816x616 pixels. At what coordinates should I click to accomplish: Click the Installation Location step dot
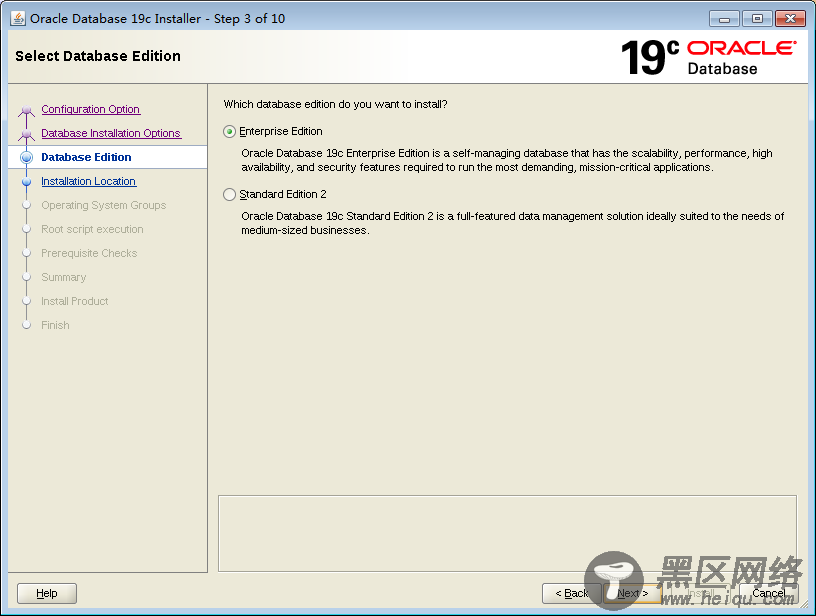pos(27,182)
